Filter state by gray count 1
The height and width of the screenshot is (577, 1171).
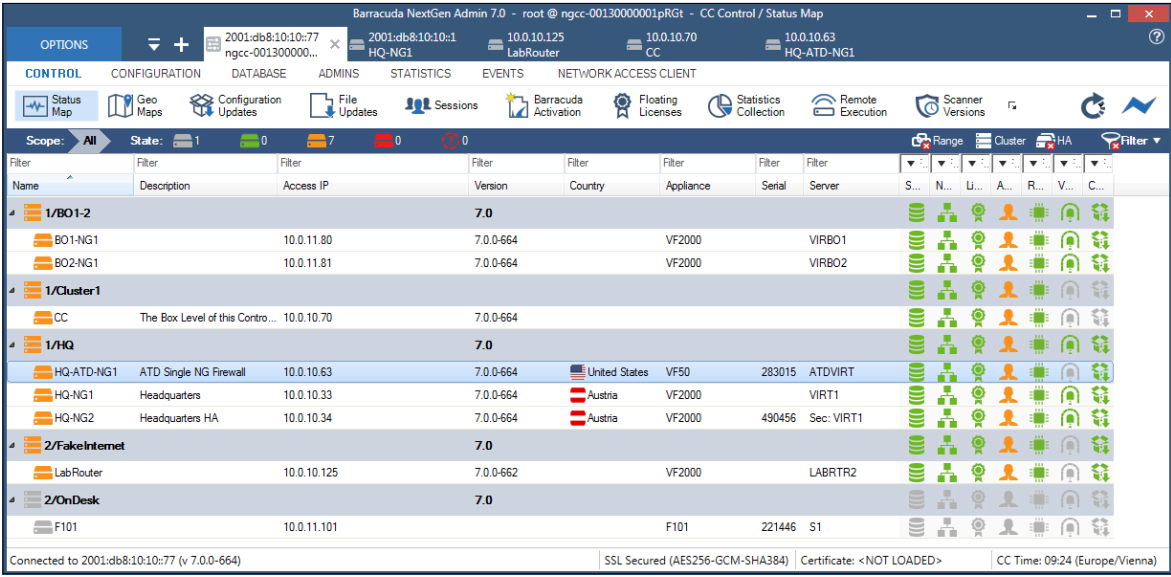186,140
